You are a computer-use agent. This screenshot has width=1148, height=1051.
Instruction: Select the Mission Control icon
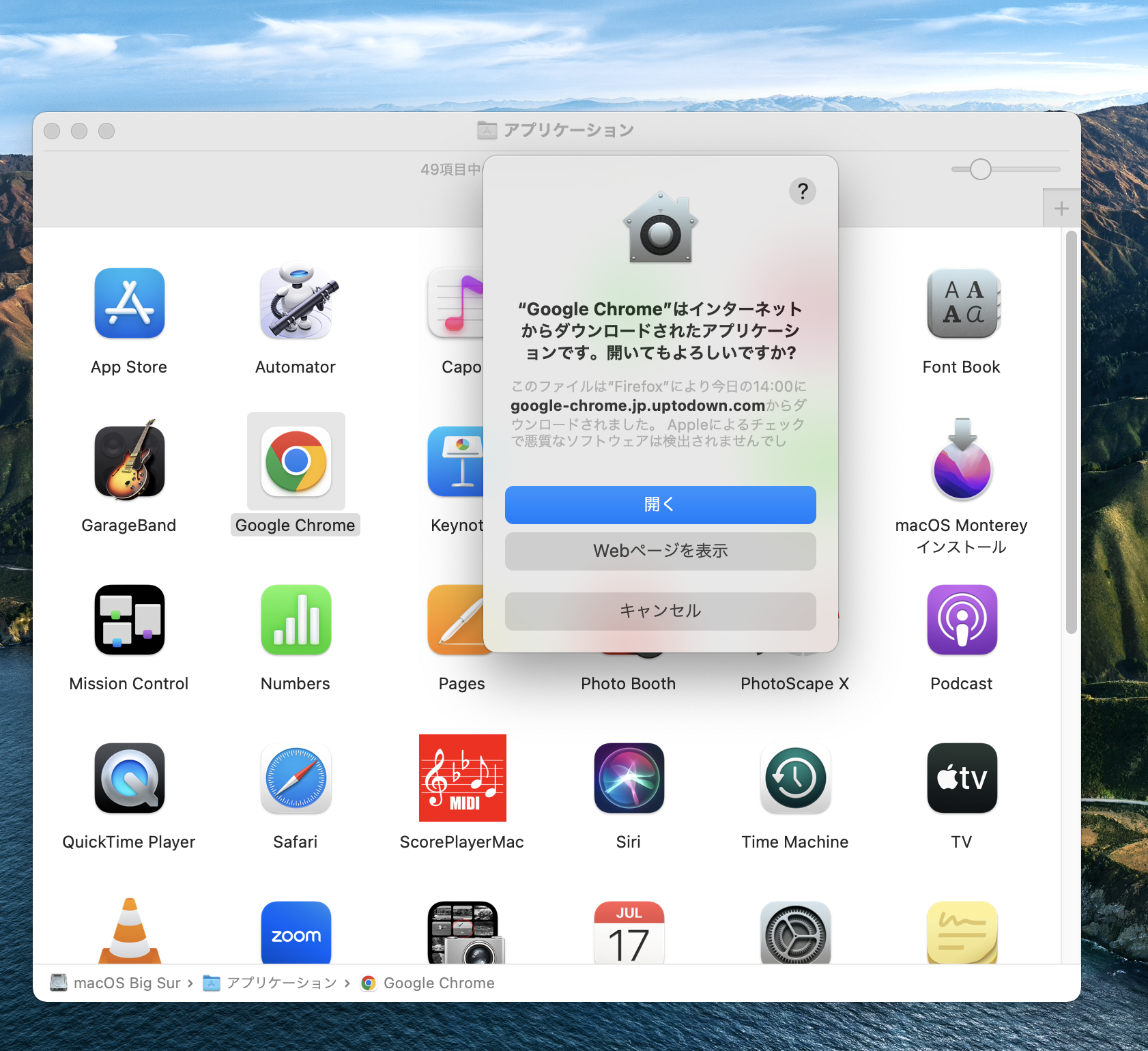click(x=129, y=620)
